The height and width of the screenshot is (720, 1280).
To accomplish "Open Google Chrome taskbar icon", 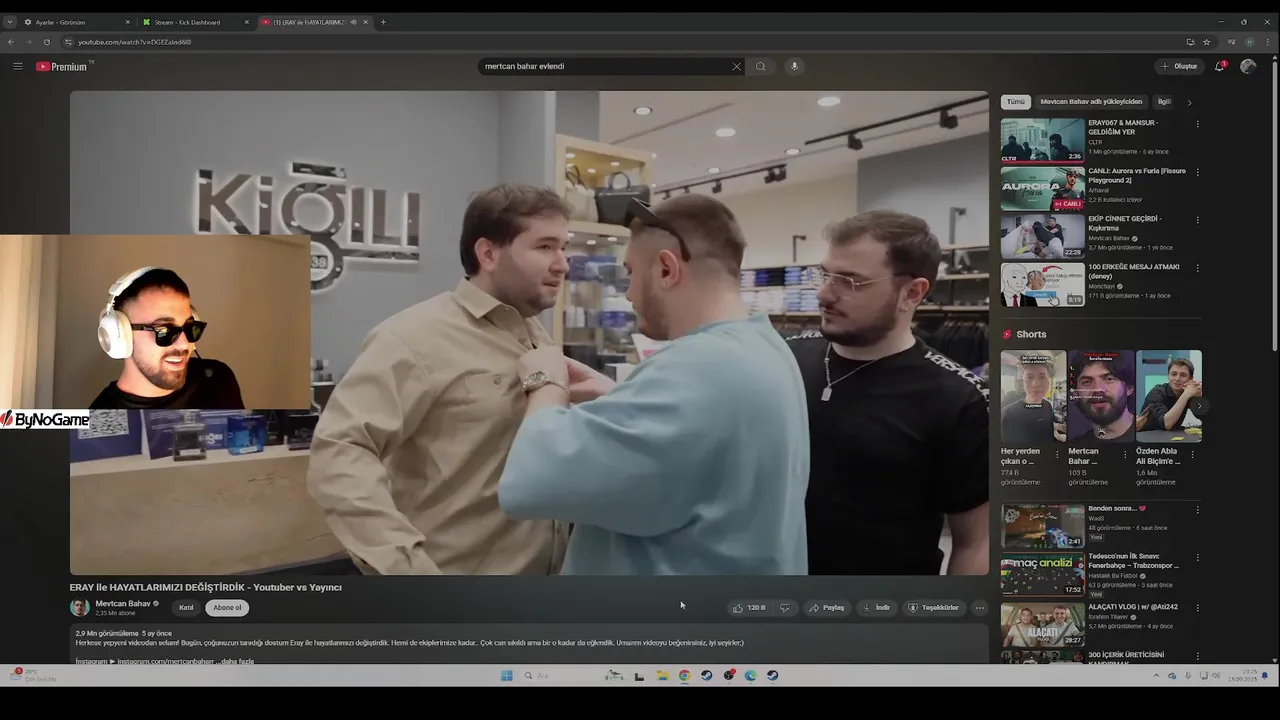I will click(x=684, y=676).
